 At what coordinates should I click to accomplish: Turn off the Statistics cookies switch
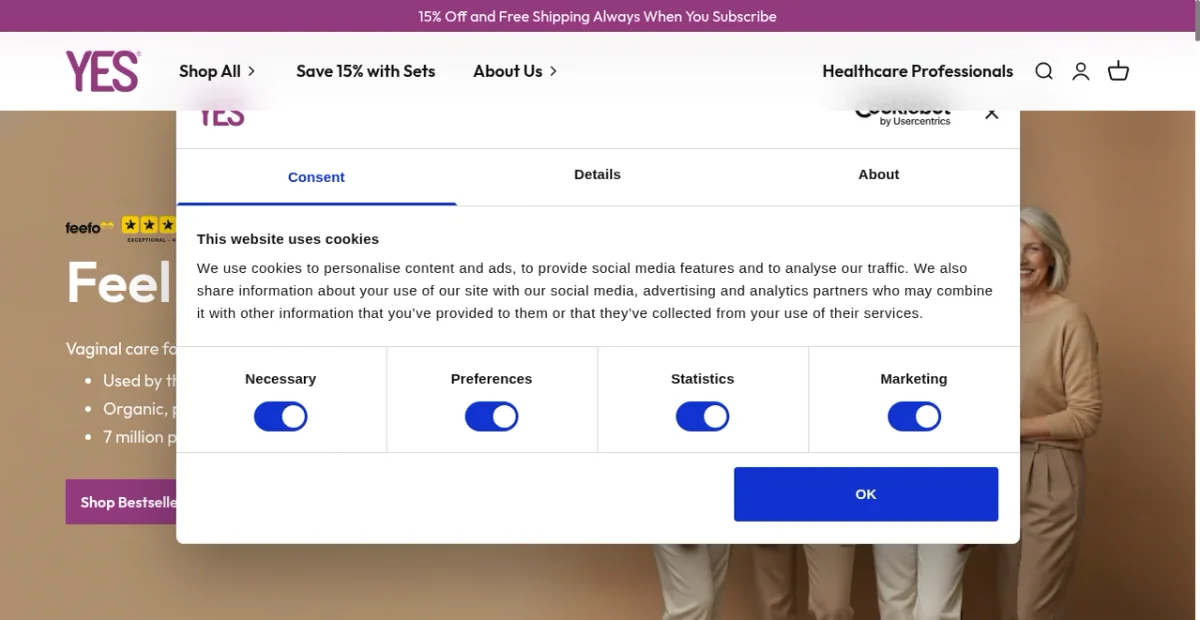(x=702, y=417)
